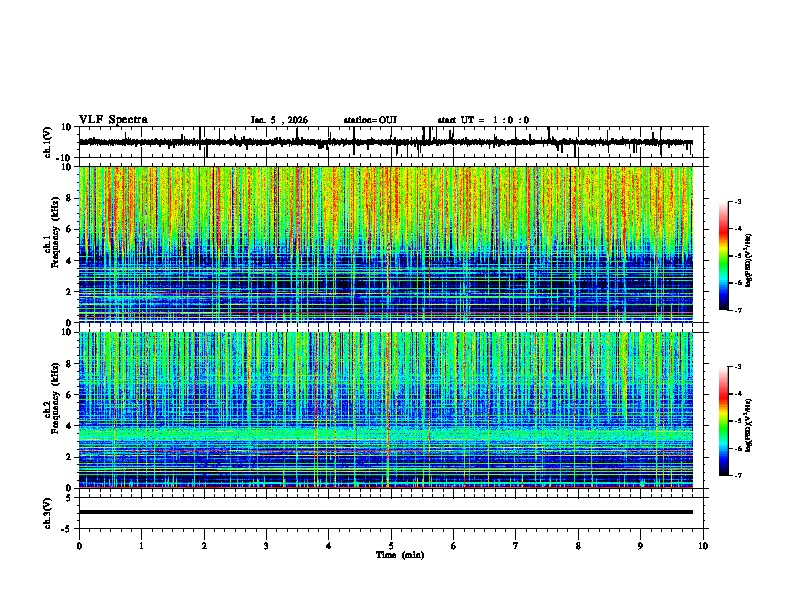
Task: Click the "-3" tick on ch.1 color bar
Action: click(738, 201)
